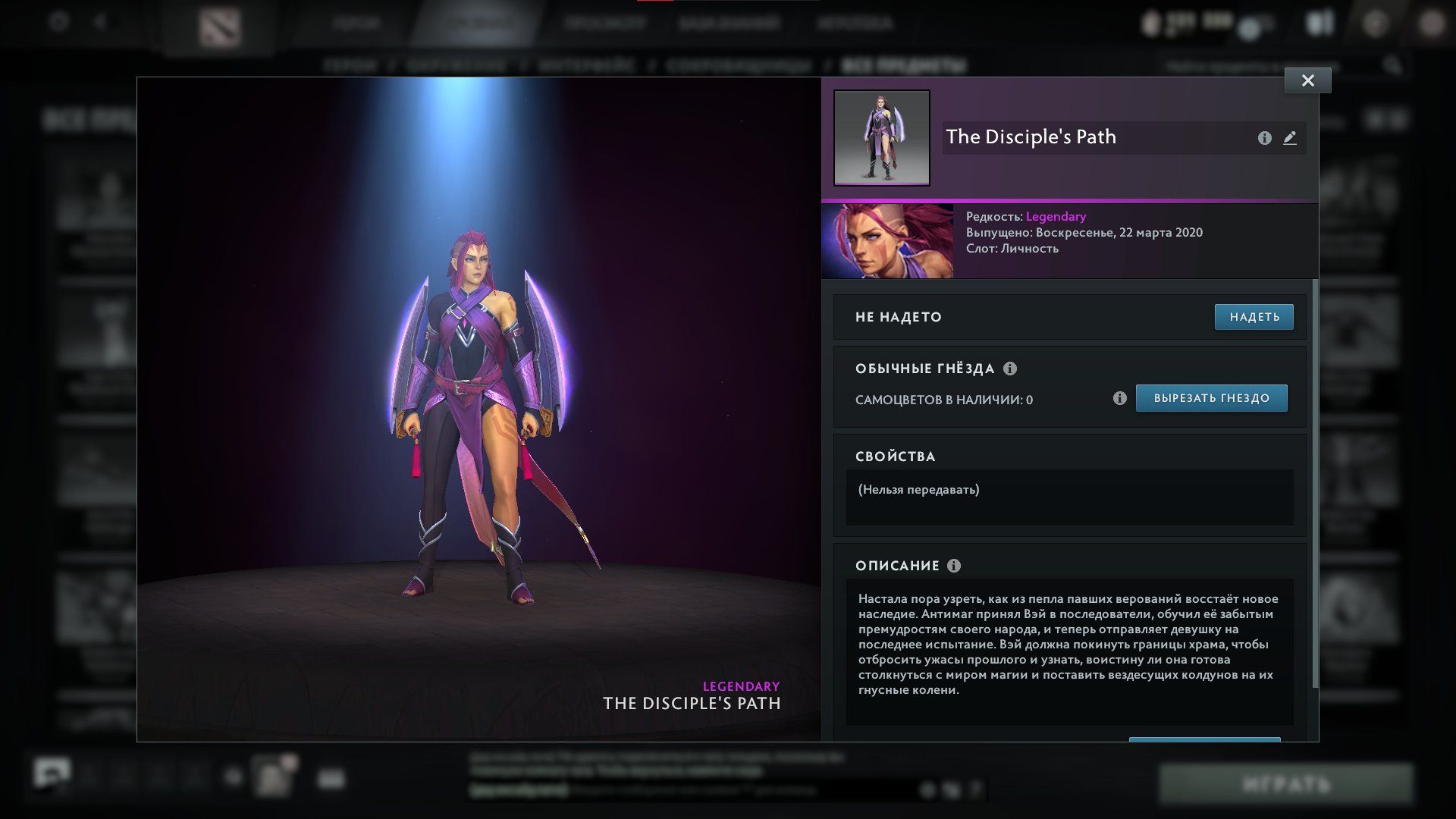The width and height of the screenshot is (1456, 819).
Task: Click the Dota 2 logo home icon
Action: (219, 28)
